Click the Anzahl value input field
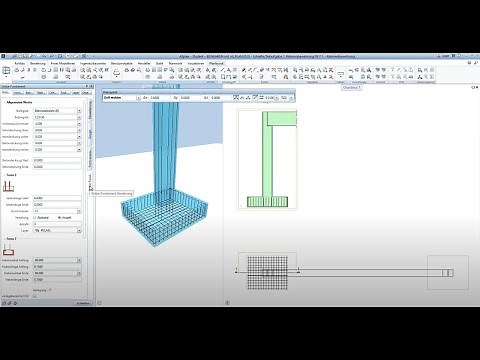This screenshot has width=480, height=360. 57,224
